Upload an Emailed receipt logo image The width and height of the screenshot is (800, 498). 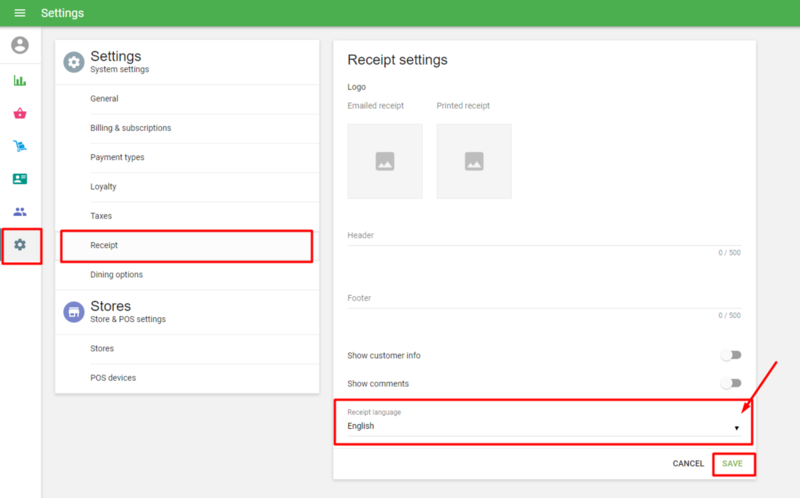[385, 161]
